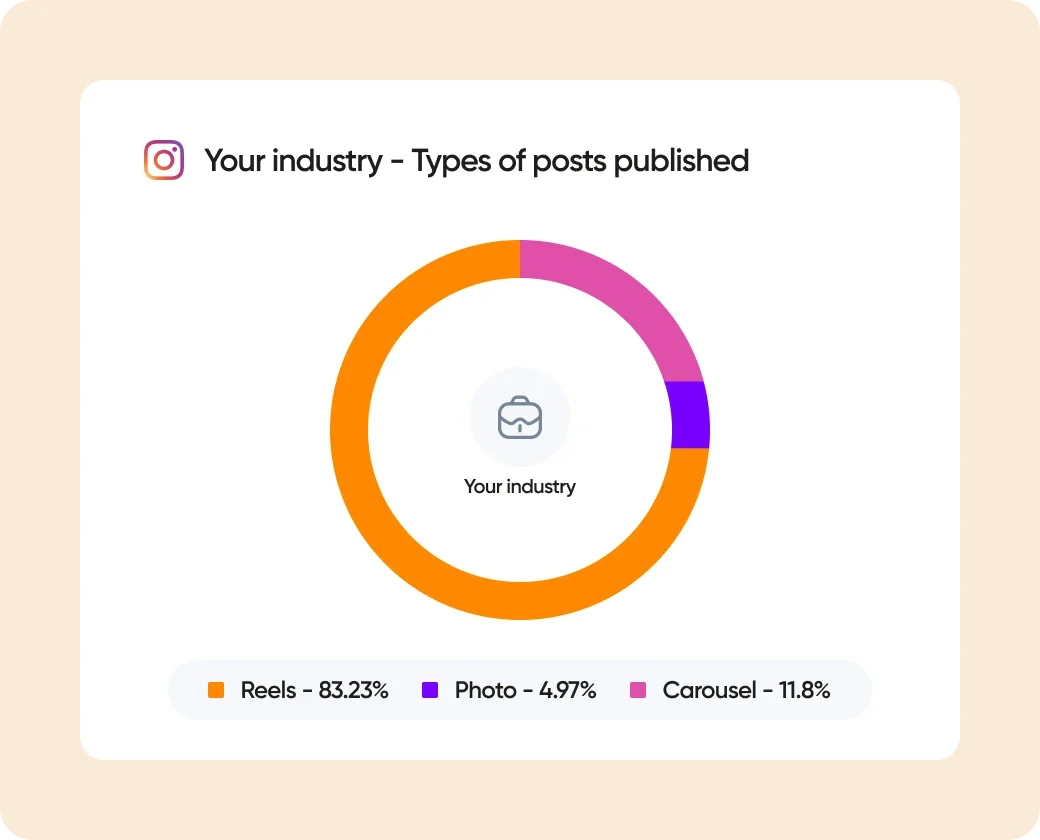Click the 'Your industry' center label

point(520,486)
